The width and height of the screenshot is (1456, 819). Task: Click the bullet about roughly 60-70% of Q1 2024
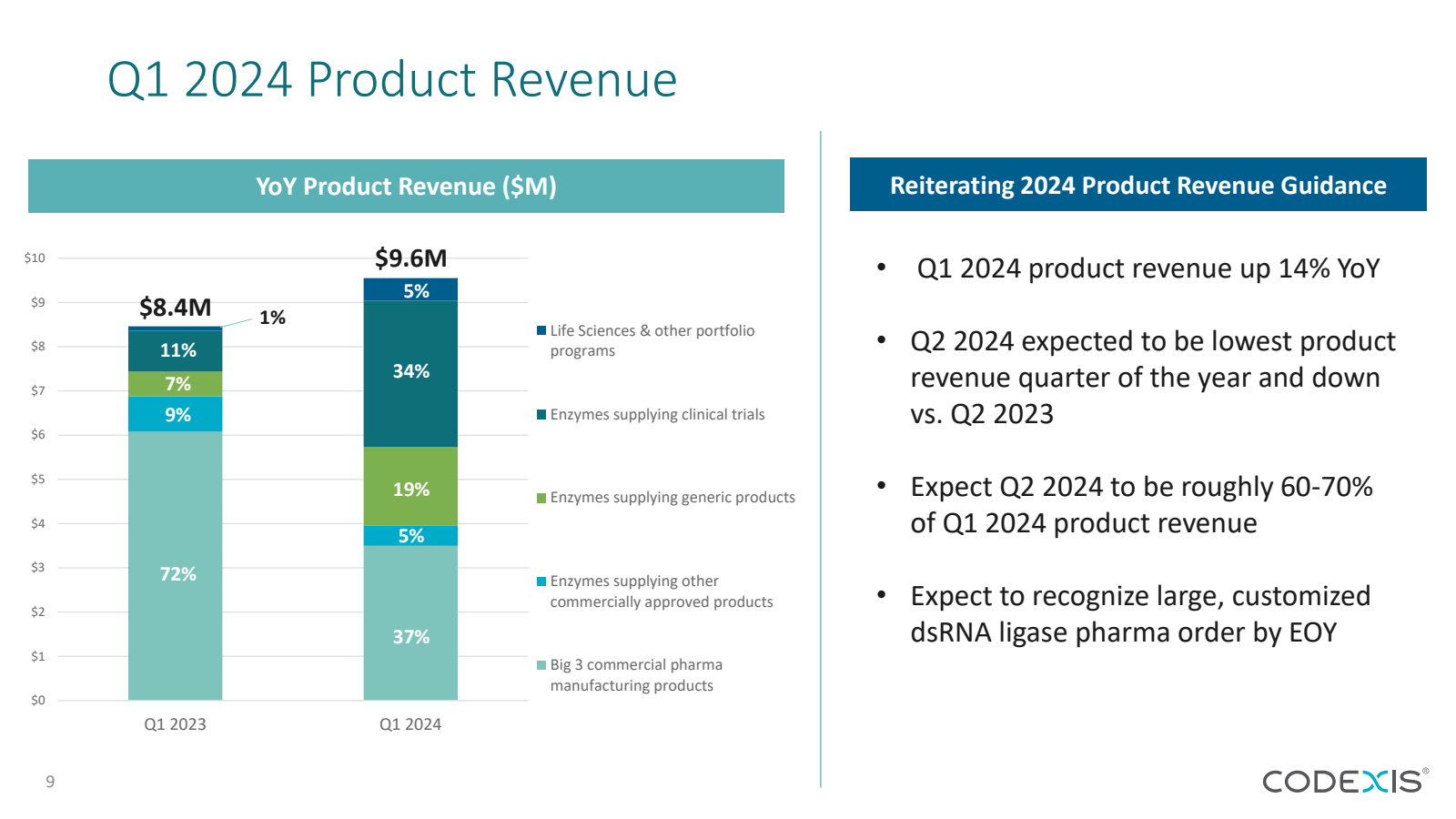point(1141,505)
